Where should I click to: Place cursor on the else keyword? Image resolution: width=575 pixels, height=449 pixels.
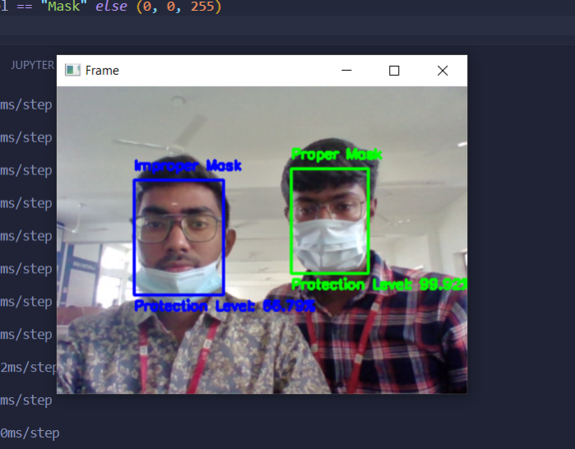coord(111,6)
